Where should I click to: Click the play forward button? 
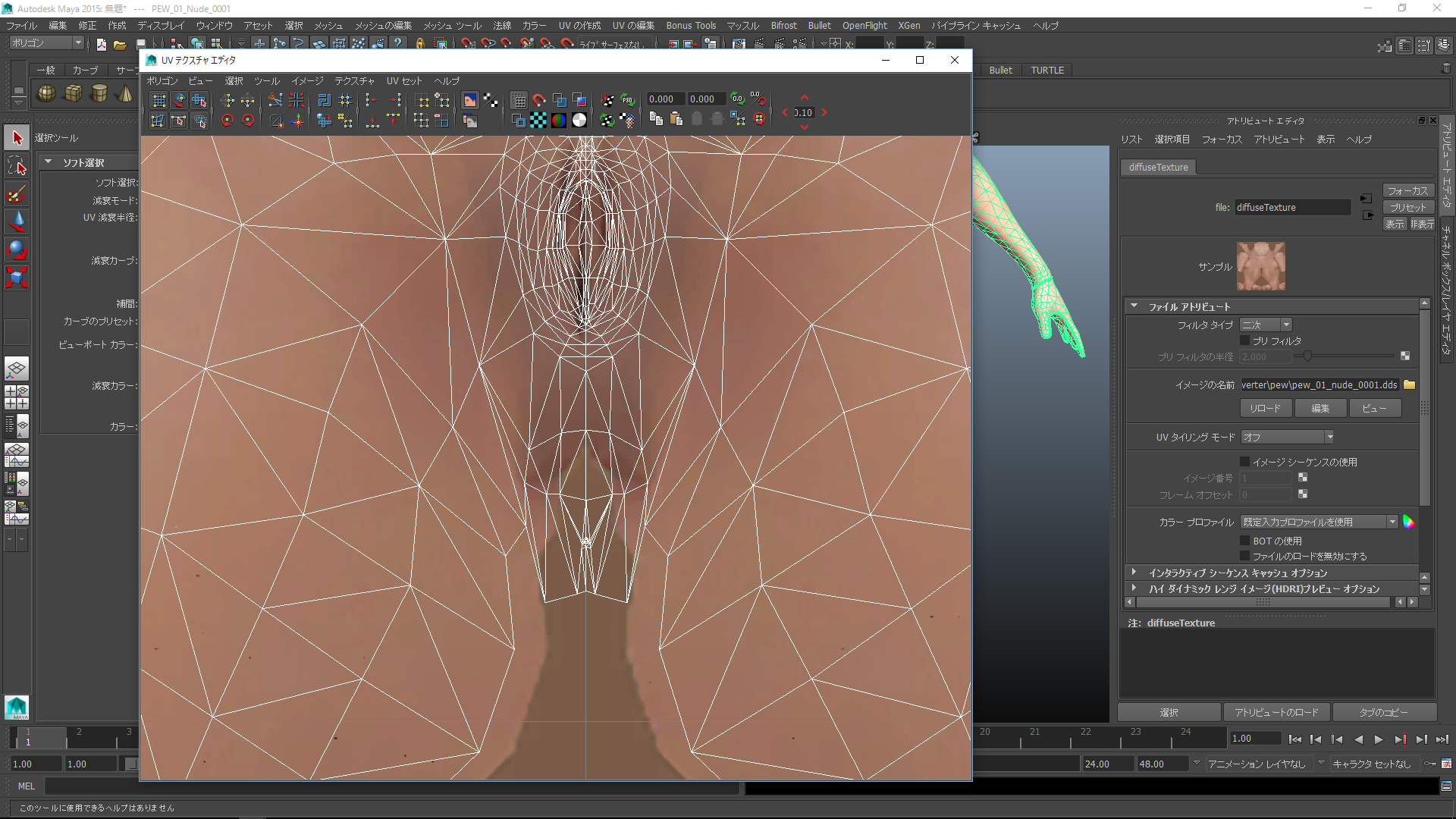coord(1379,739)
